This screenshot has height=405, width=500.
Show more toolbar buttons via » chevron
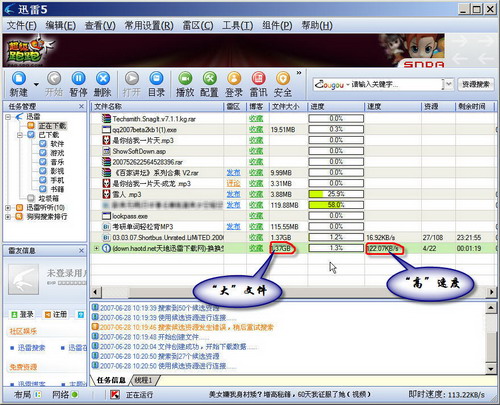[x=299, y=73]
